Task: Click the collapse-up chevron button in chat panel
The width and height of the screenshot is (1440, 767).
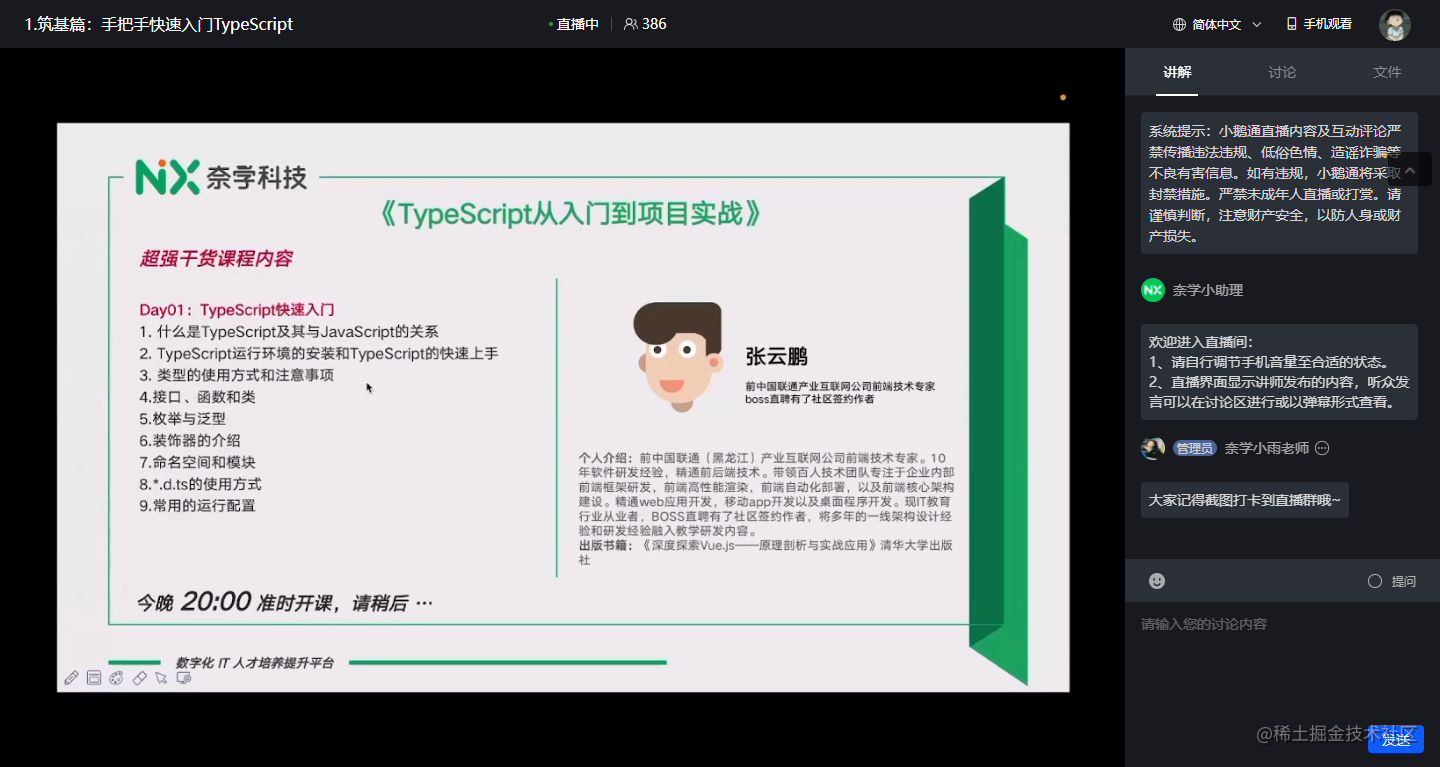Action: (x=1411, y=171)
